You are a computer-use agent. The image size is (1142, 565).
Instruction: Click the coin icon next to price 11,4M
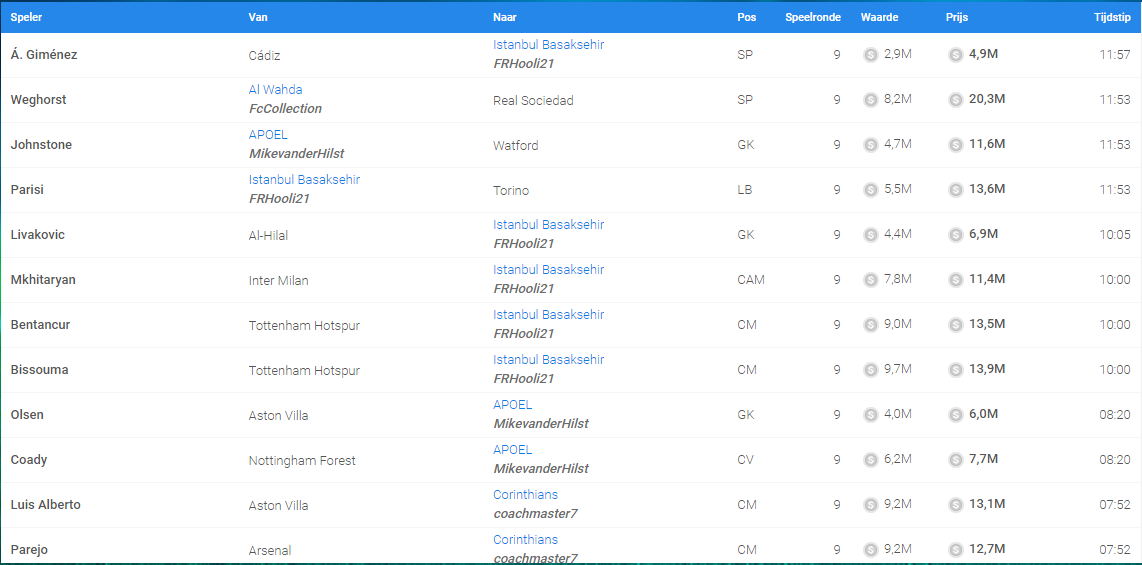coord(956,280)
